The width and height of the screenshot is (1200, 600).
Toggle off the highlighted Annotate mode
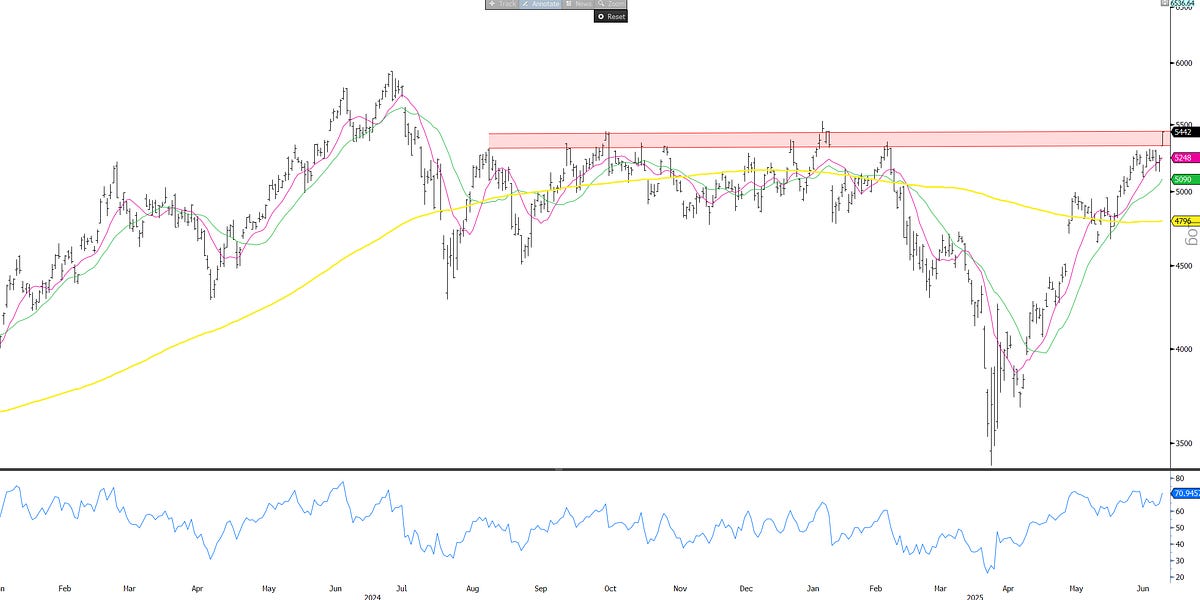coord(540,5)
